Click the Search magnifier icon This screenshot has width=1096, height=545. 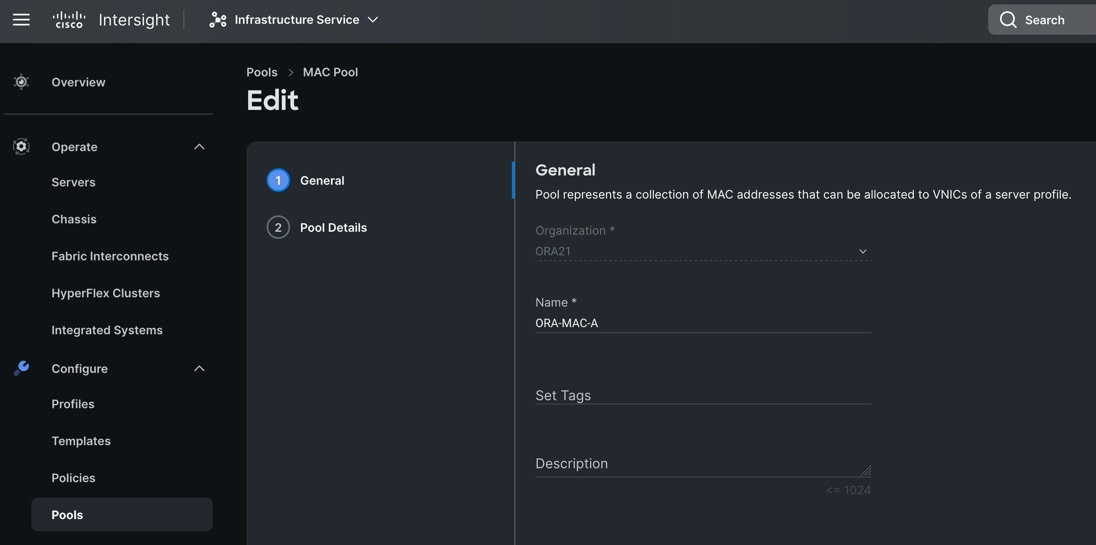click(1008, 20)
